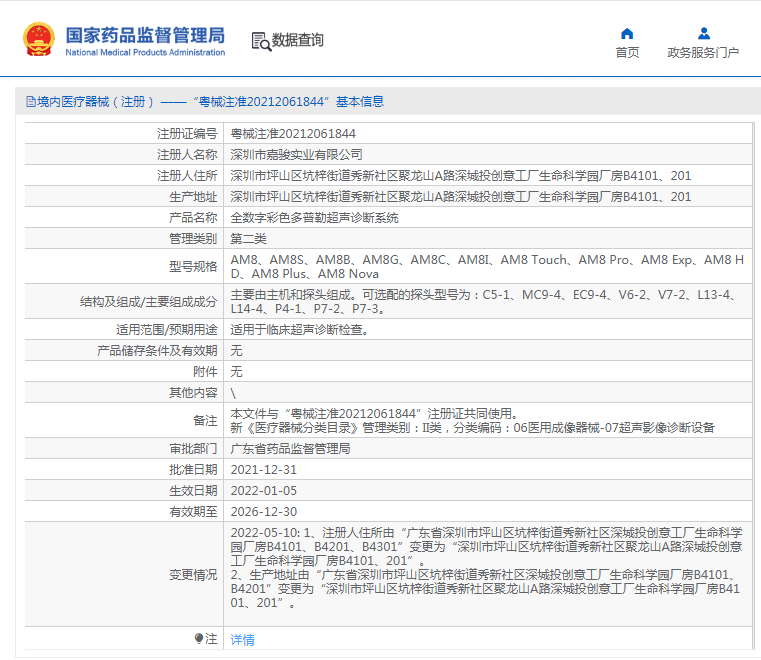This screenshot has width=761, height=660.
Task: Open the 首页 navigation text
Action: click(x=627, y=53)
